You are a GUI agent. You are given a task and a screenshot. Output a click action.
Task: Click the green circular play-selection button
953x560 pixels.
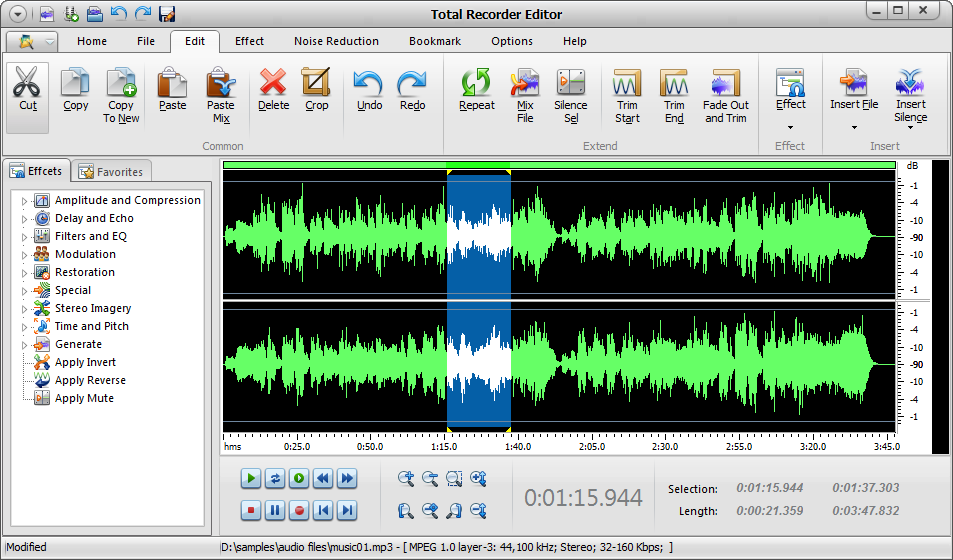tap(298, 479)
